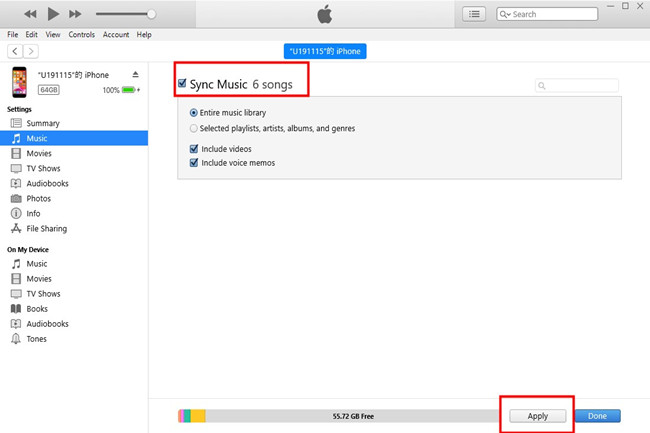Open the Controls menu
Image resolution: width=650 pixels, height=433 pixels.
click(82, 34)
